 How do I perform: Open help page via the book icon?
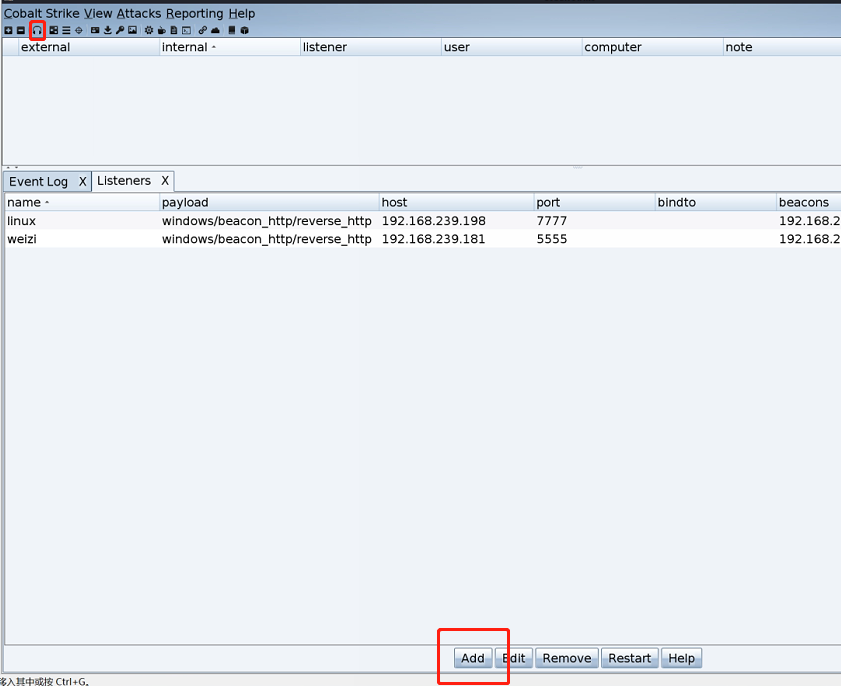(x=232, y=30)
